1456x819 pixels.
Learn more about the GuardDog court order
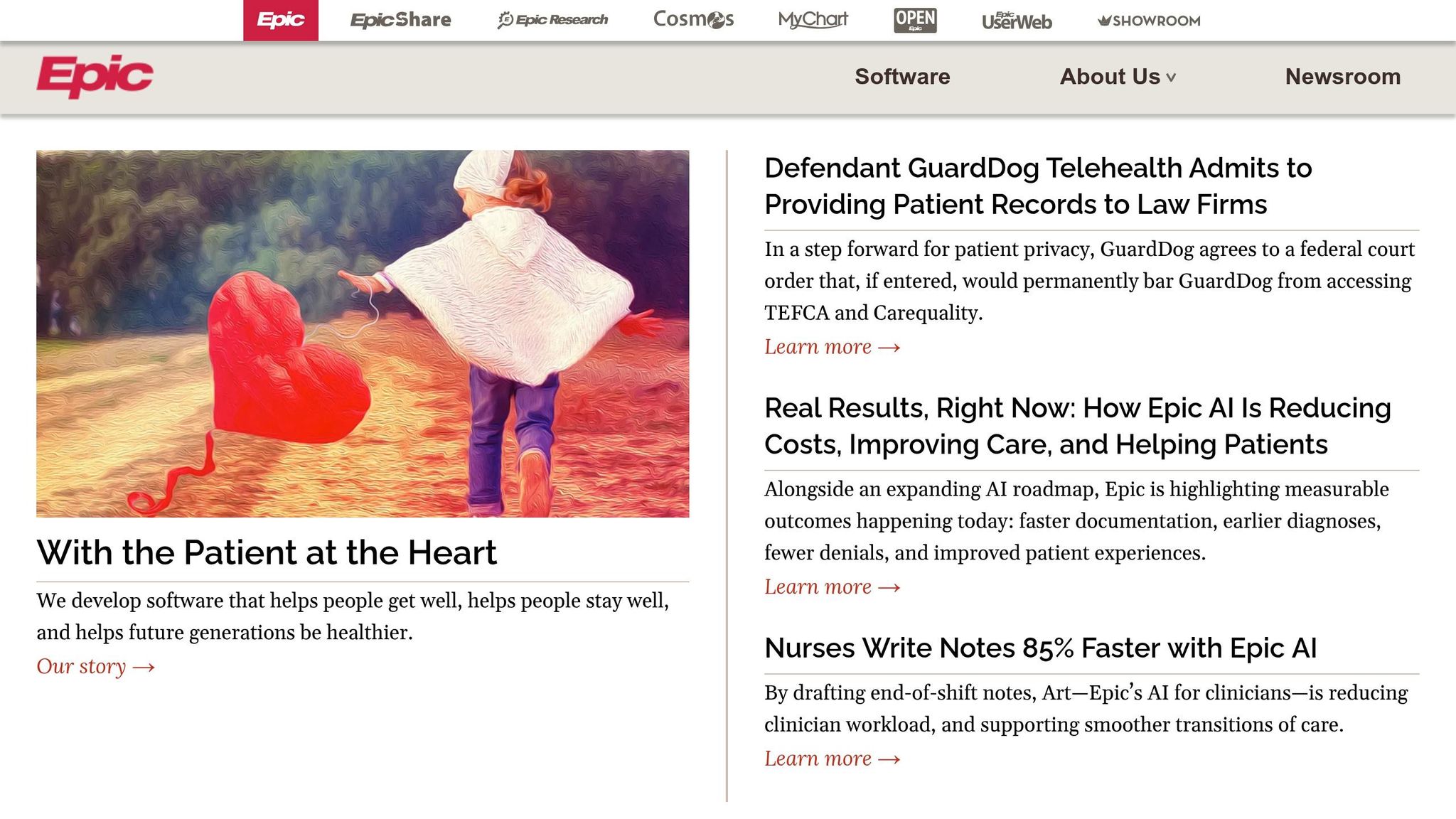[832, 347]
